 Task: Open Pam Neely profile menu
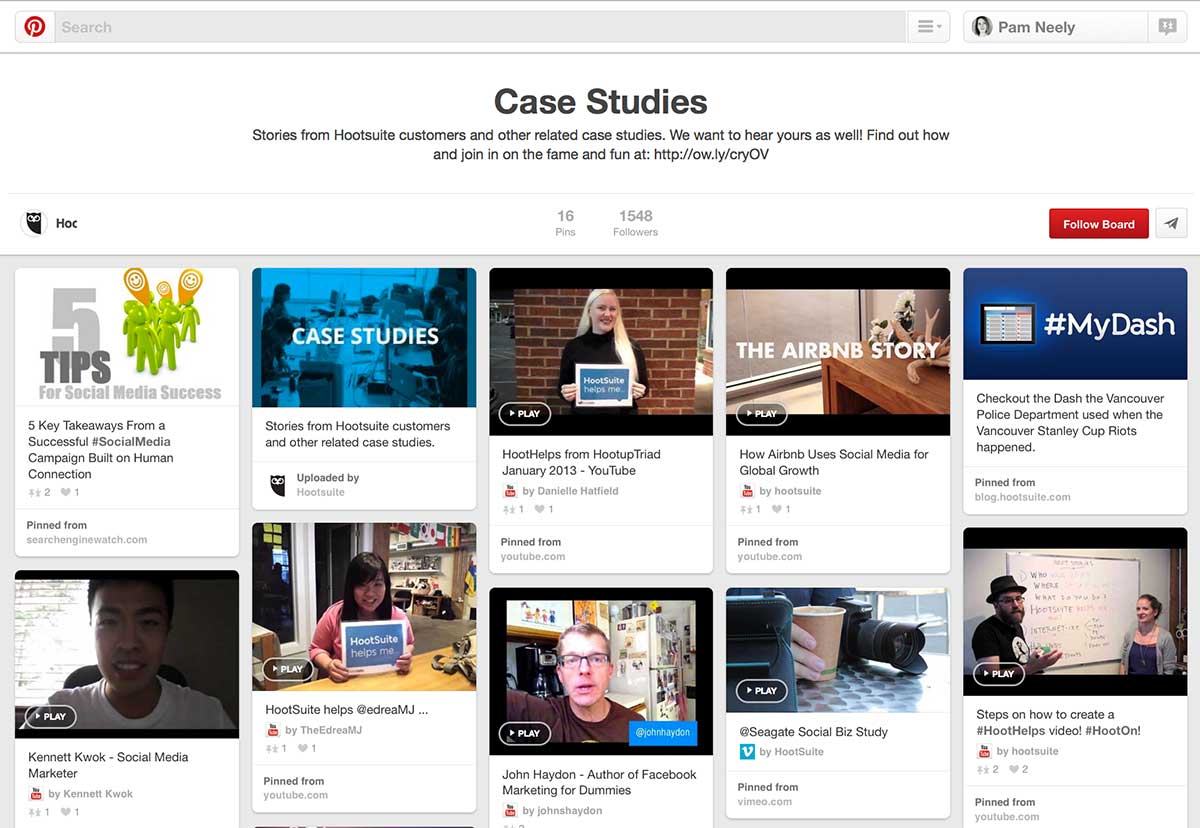(1055, 27)
